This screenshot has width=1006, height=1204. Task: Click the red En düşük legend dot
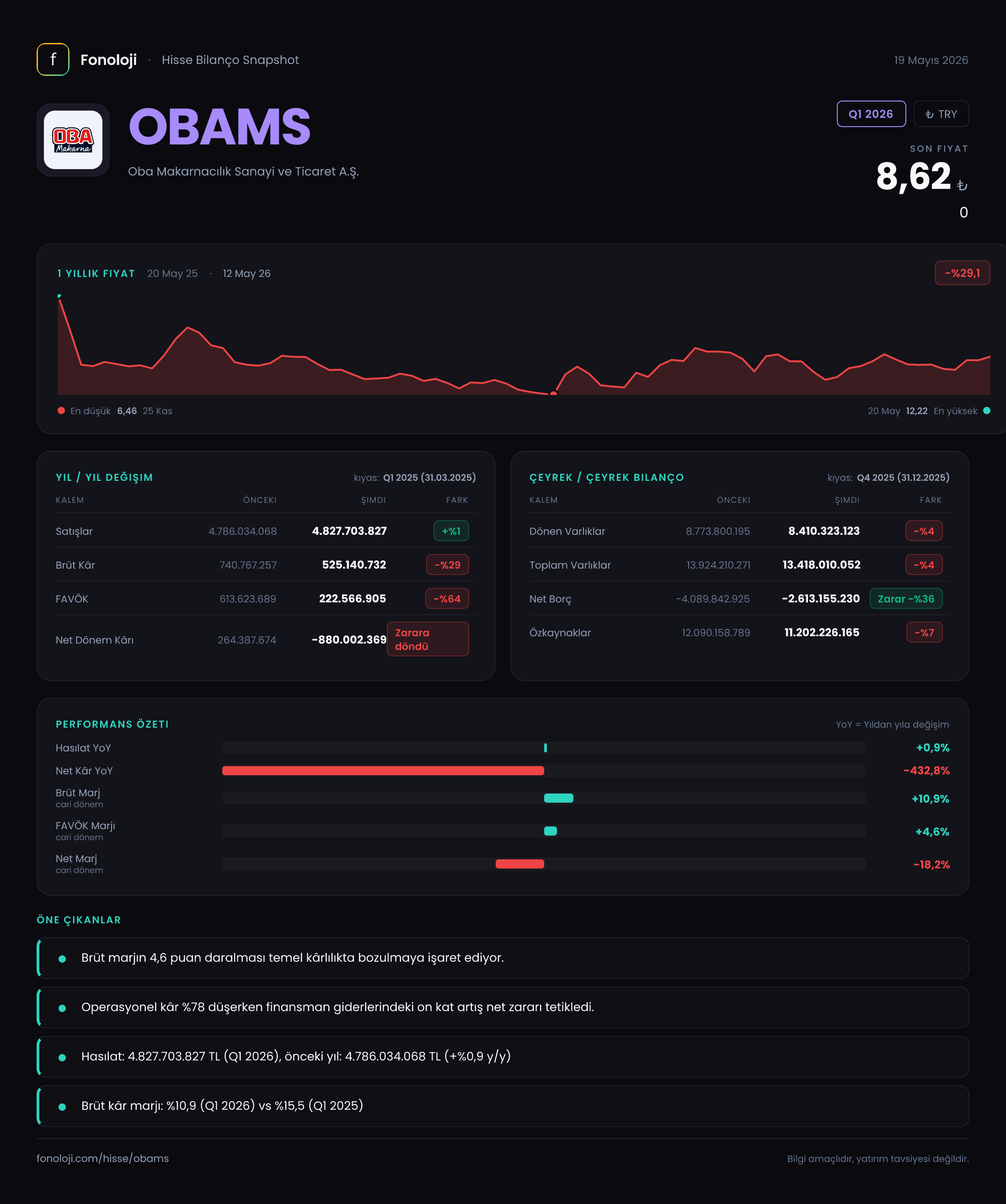click(61, 410)
